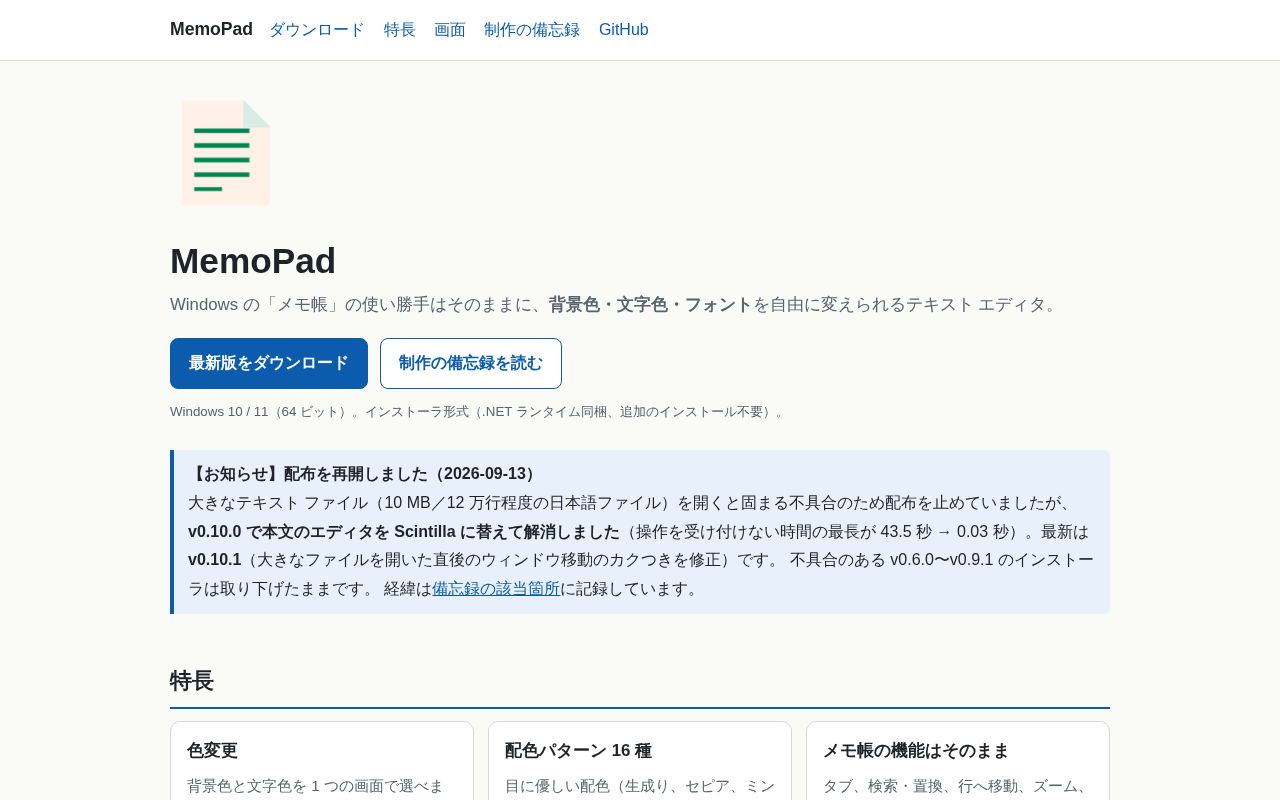The width and height of the screenshot is (1280, 800).
Task: Select the 配色パターン 16 種 card title
Action: [x=578, y=750]
